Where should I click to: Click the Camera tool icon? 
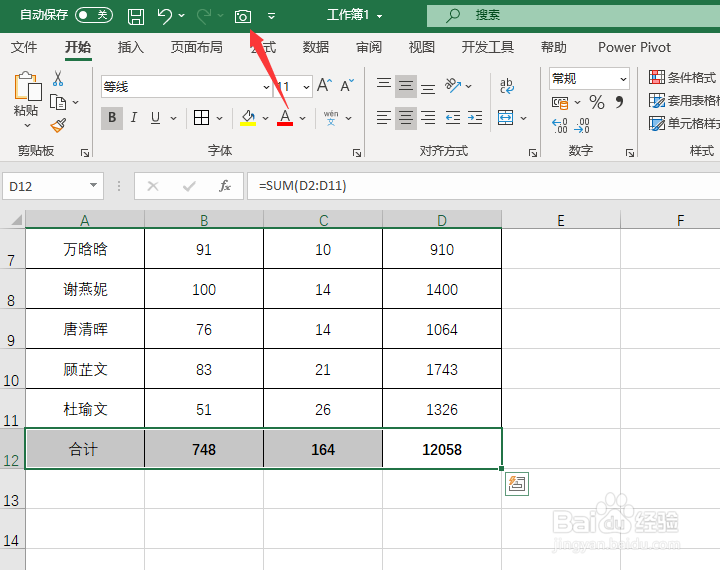pos(242,17)
